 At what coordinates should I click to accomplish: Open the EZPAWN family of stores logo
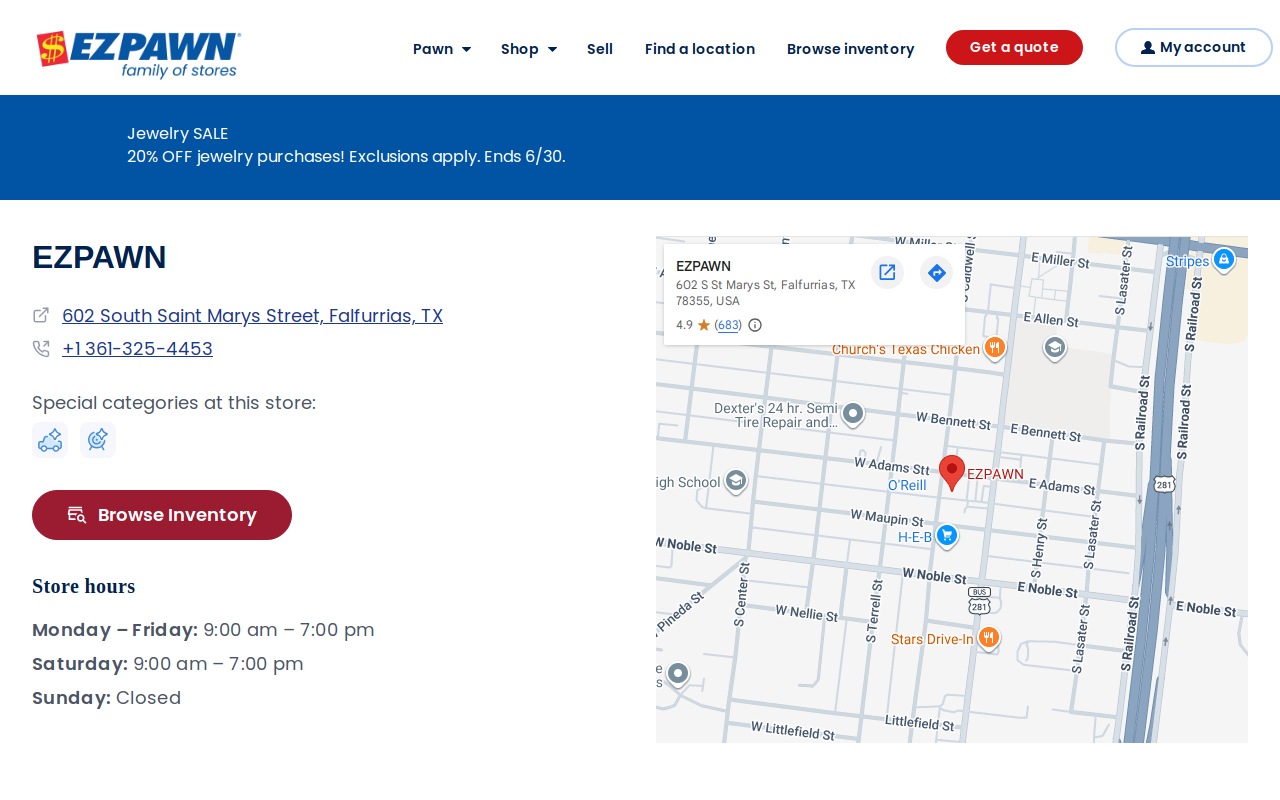[138, 54]
